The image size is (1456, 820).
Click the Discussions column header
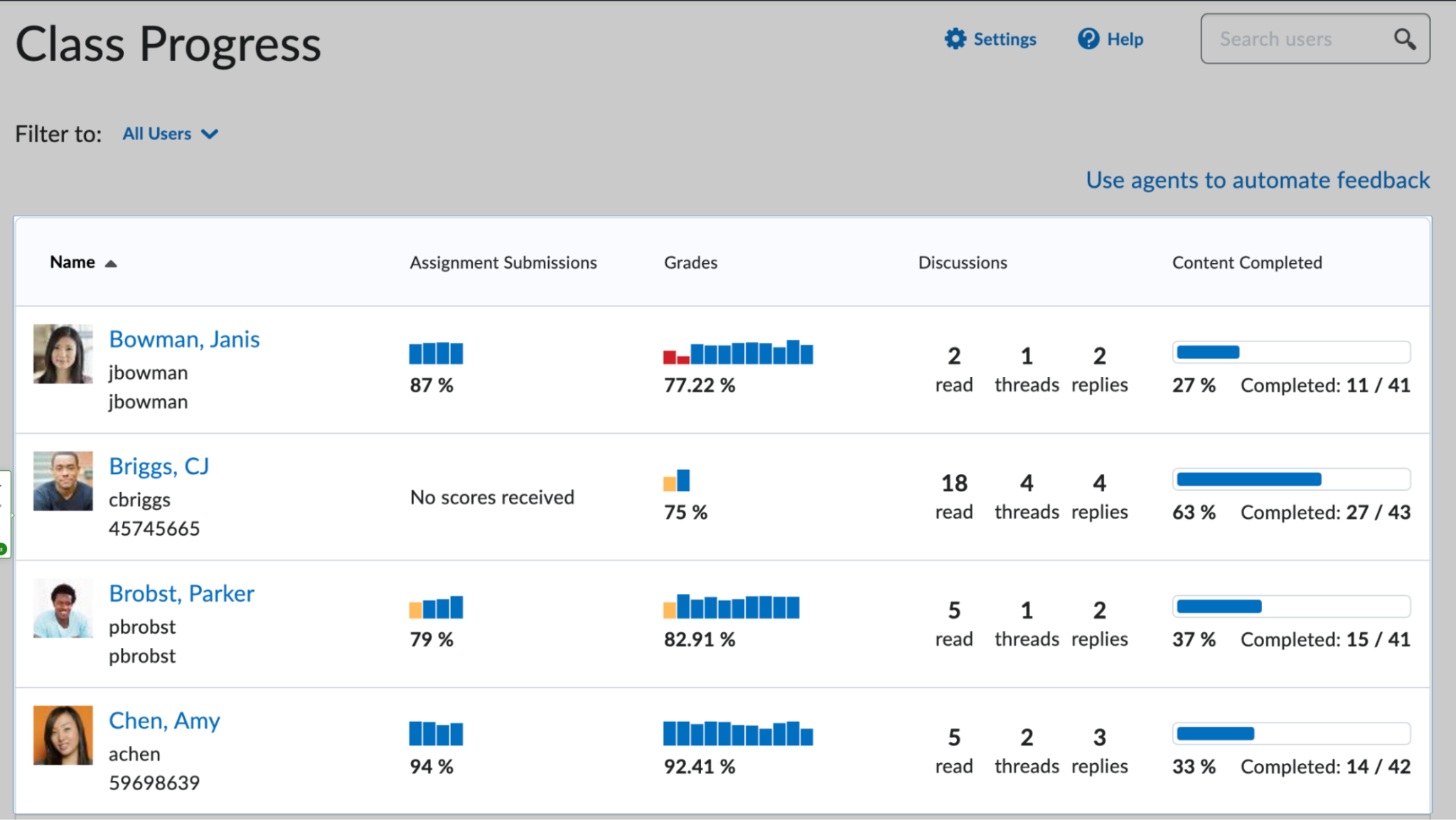963,263
